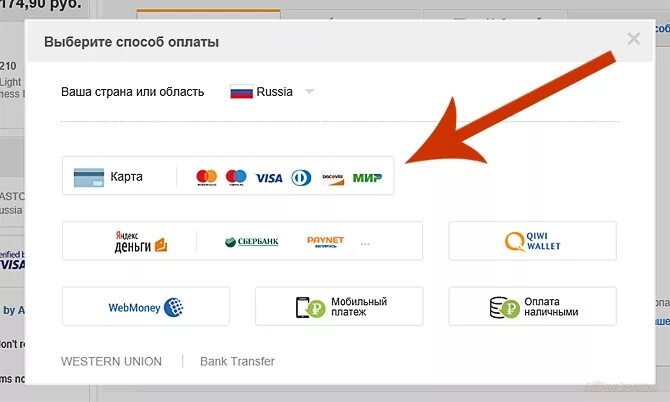This screenshot has width=670, height=402.
Task: Expand the country dropdown arrow
Action: point(309,91)
